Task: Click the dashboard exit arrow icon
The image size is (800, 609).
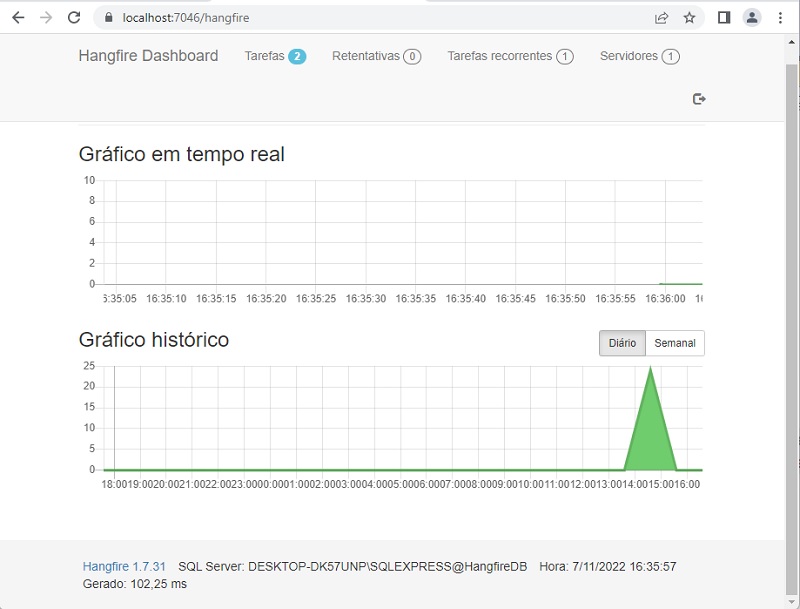Action: tap(699, 99)
